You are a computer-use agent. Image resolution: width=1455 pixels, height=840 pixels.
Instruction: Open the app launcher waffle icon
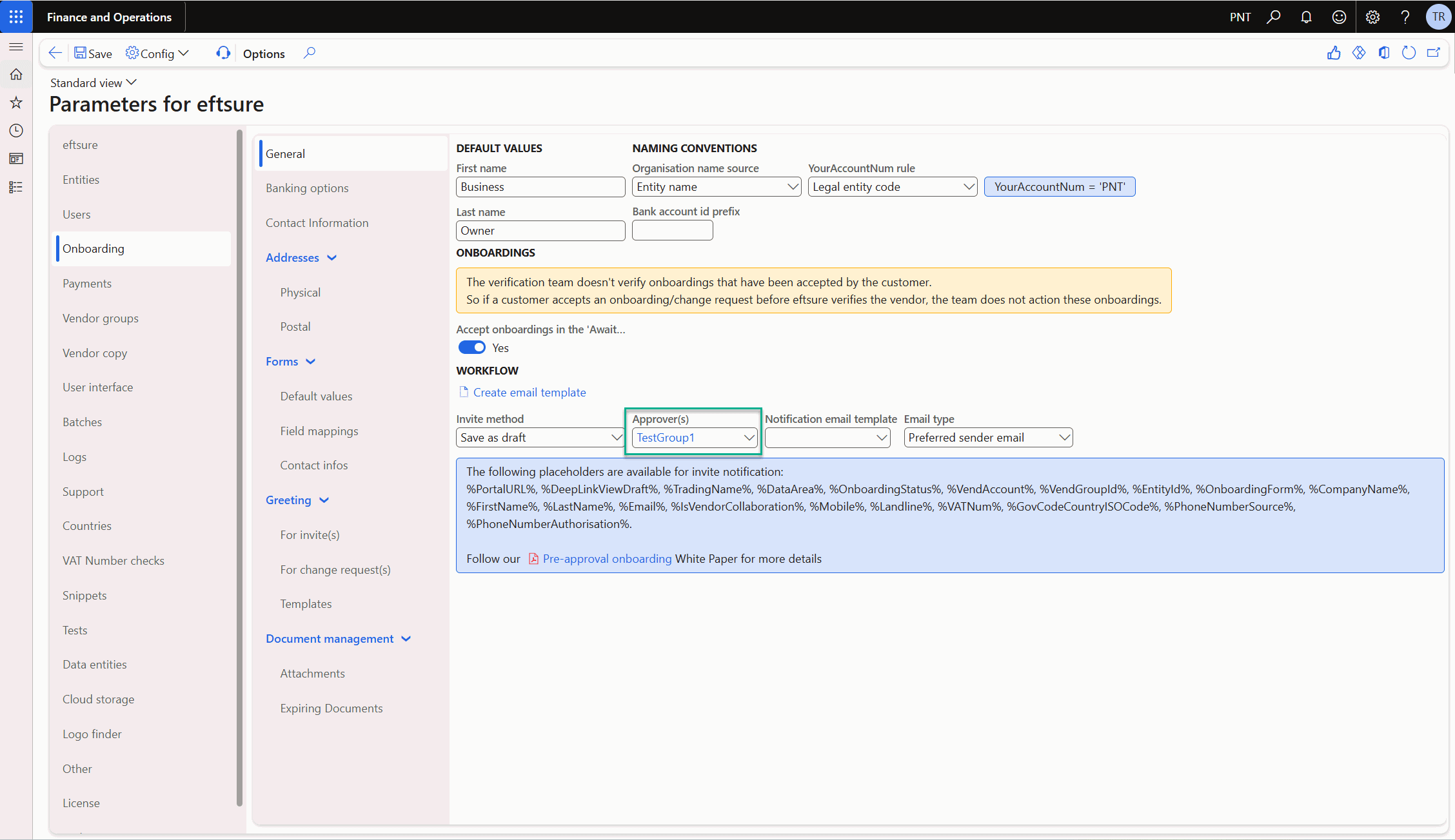pyautogui.click(x=16, y=17)
